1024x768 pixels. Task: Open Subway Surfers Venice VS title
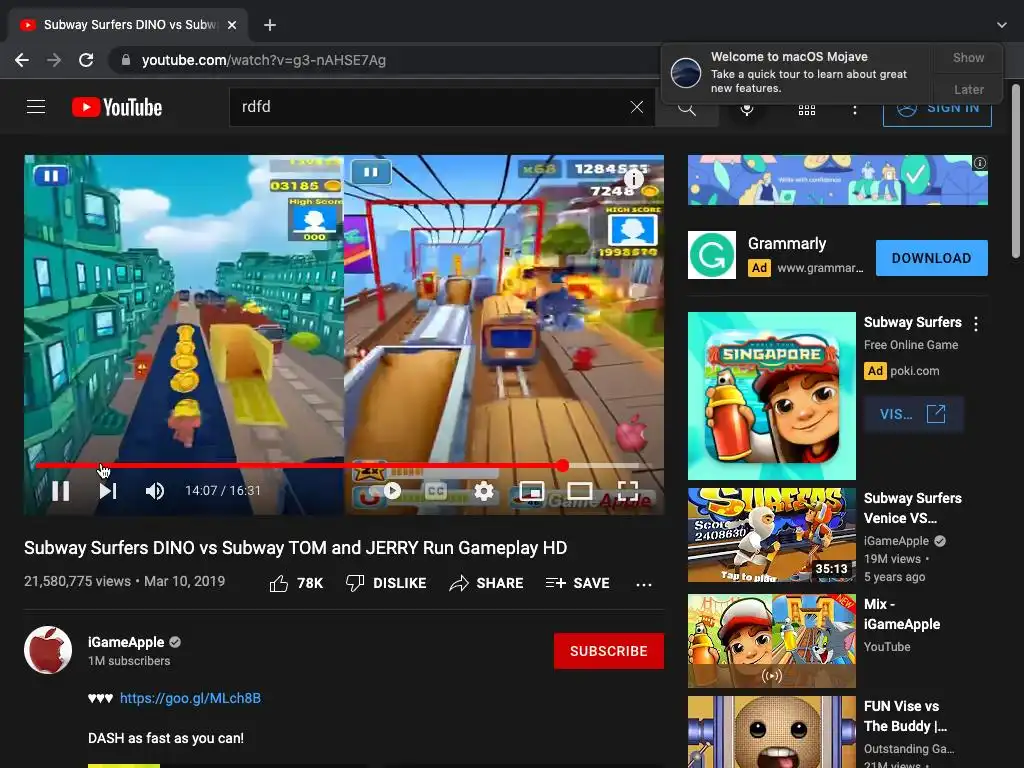(913, 508)
